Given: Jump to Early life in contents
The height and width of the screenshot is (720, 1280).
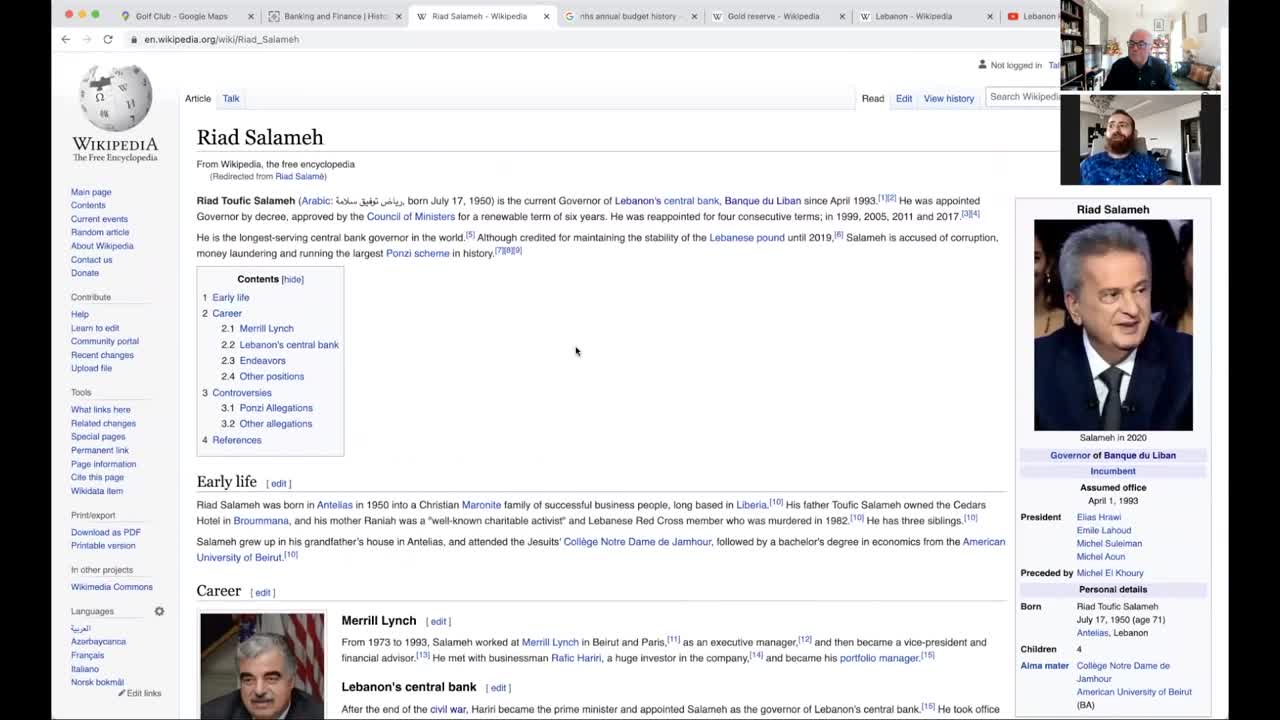Looking at the screenshot, I should (231, 297).
